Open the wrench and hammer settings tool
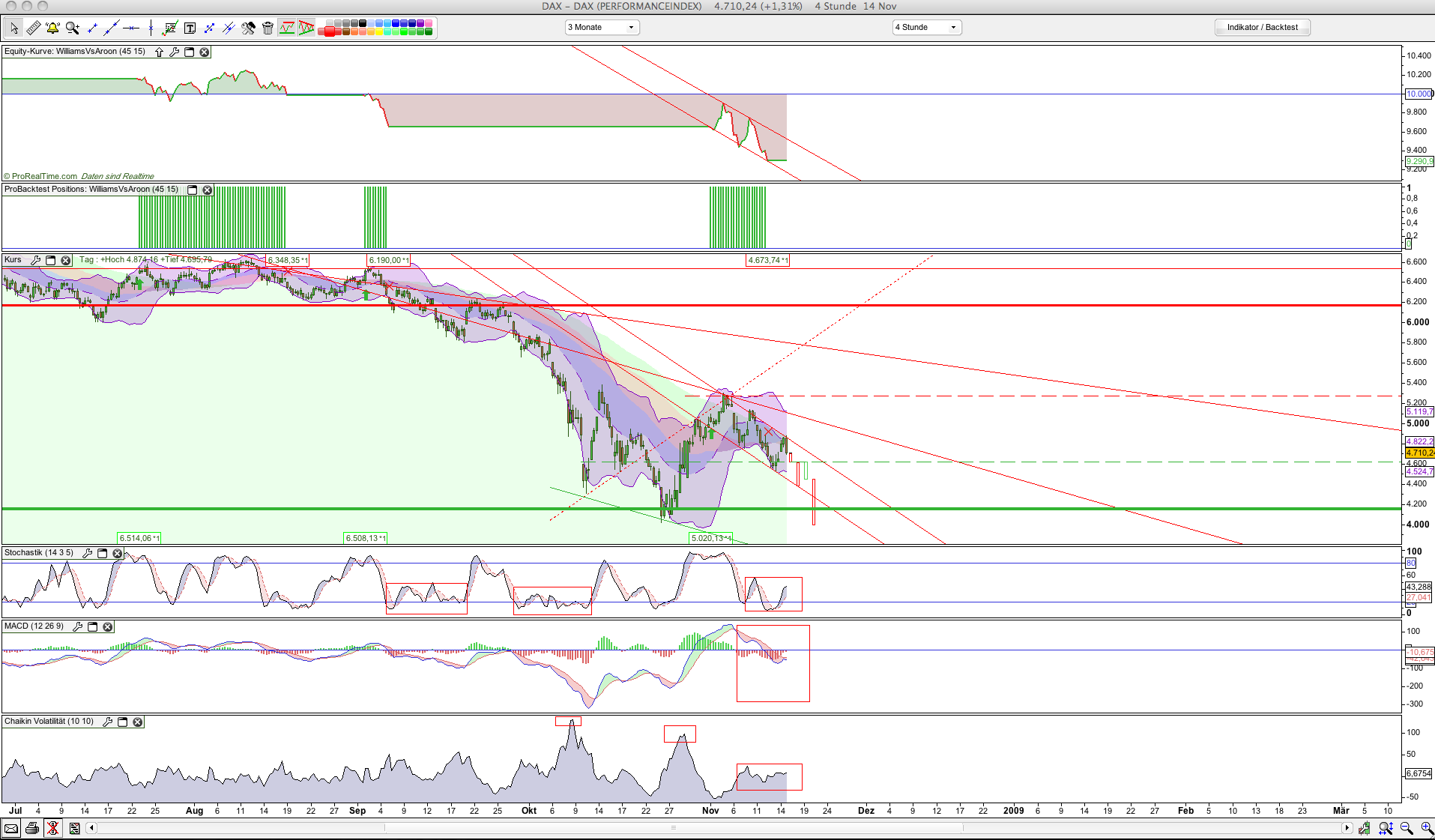 248,28
